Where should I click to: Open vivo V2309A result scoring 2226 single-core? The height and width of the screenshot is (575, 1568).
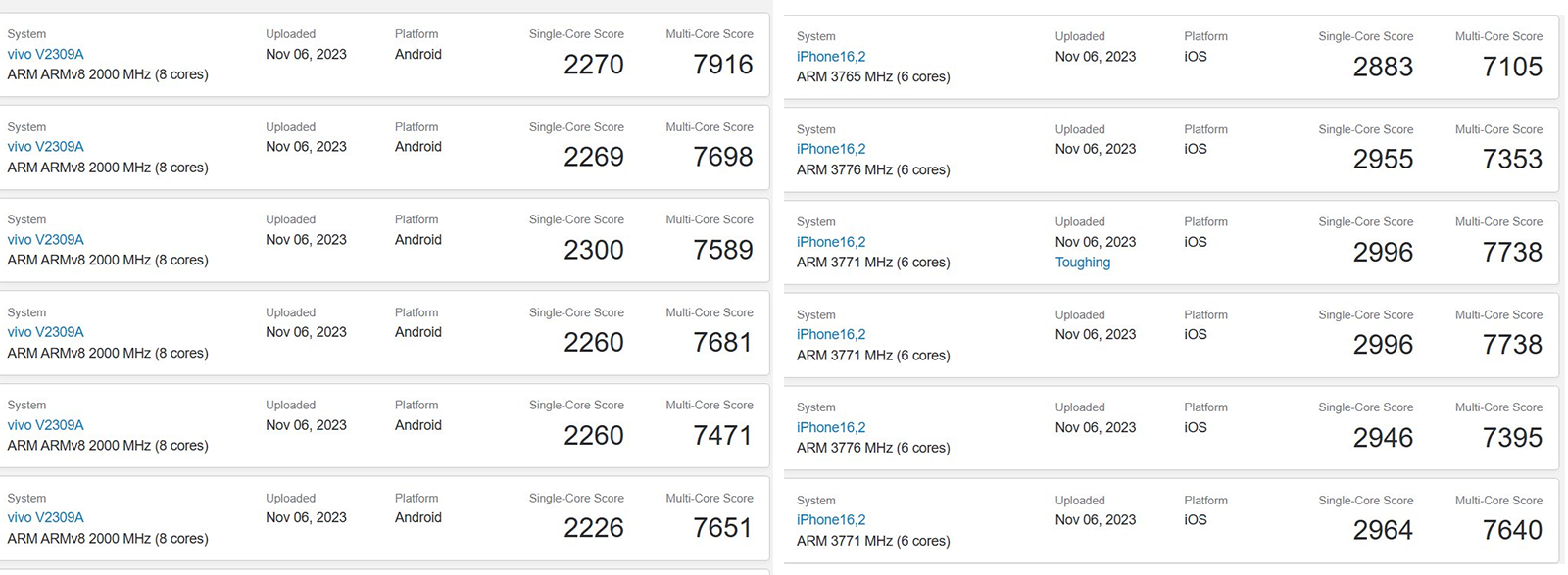pyautogui.click(x=45, y=517)
